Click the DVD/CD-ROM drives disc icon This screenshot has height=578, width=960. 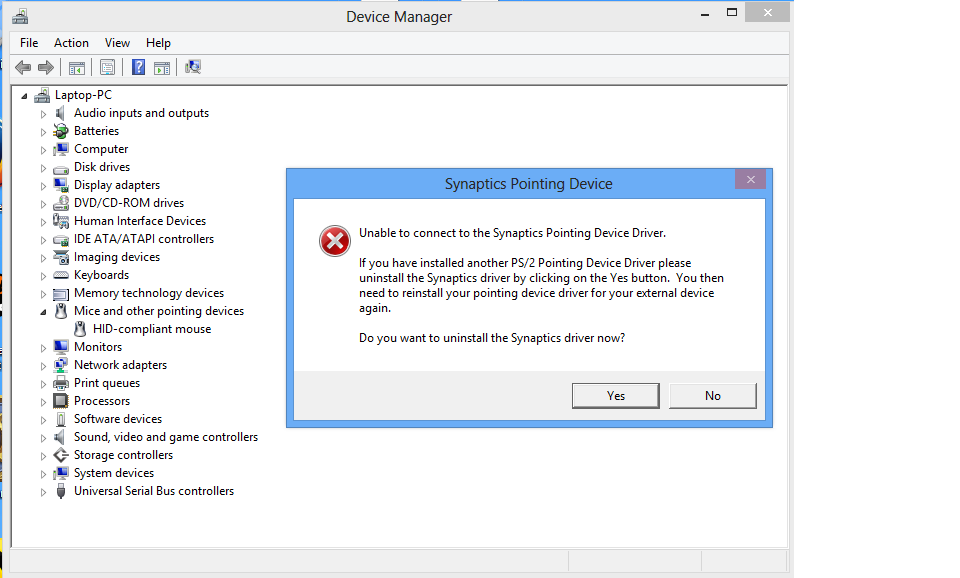(61, 203)
